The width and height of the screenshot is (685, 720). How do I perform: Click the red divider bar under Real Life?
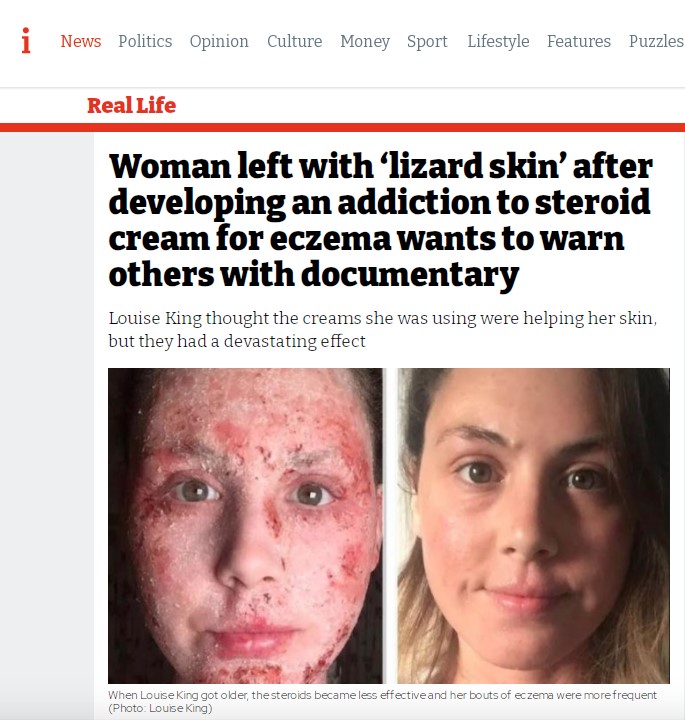(342, 127)
